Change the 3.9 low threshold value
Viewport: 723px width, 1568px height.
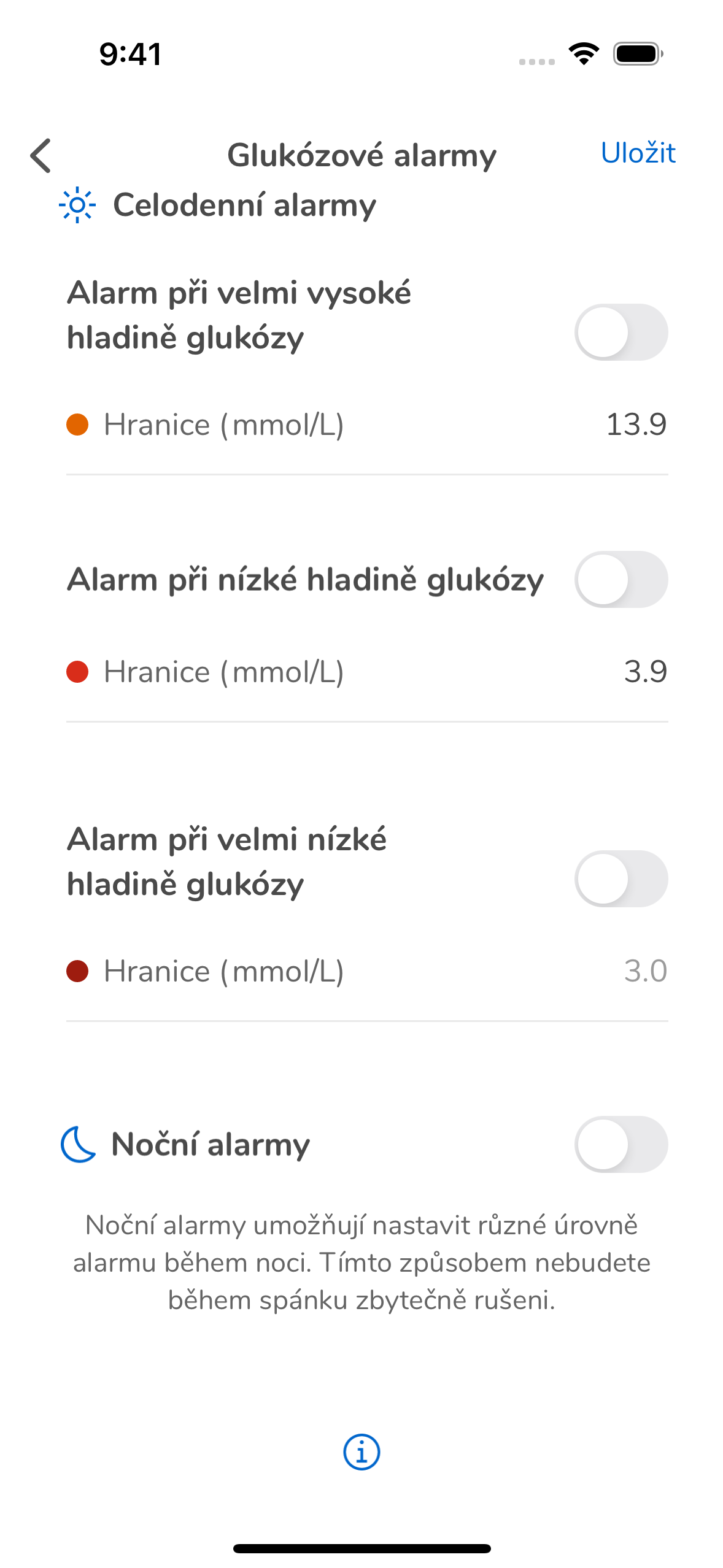click(646, 672)
